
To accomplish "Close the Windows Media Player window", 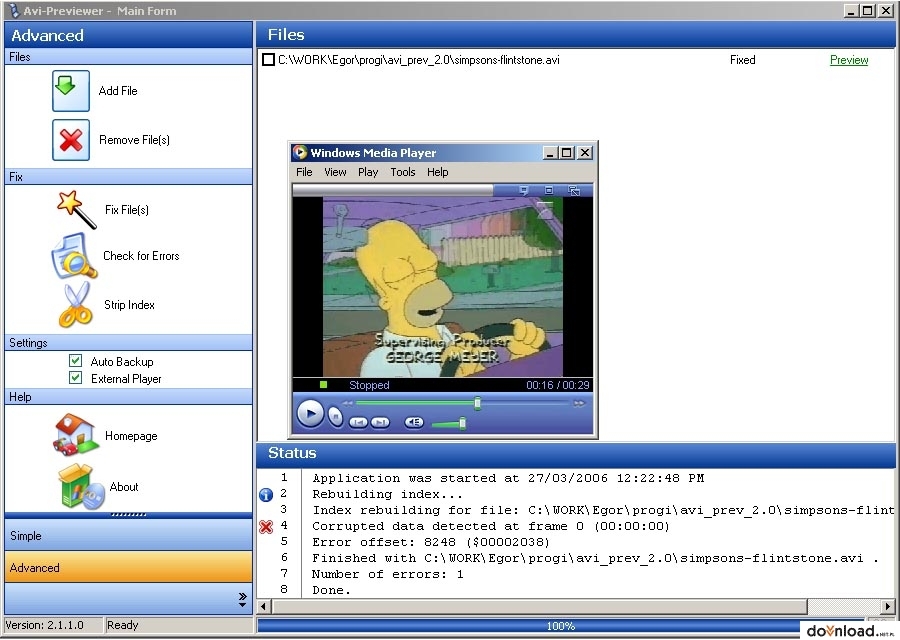I will point(584,153).
